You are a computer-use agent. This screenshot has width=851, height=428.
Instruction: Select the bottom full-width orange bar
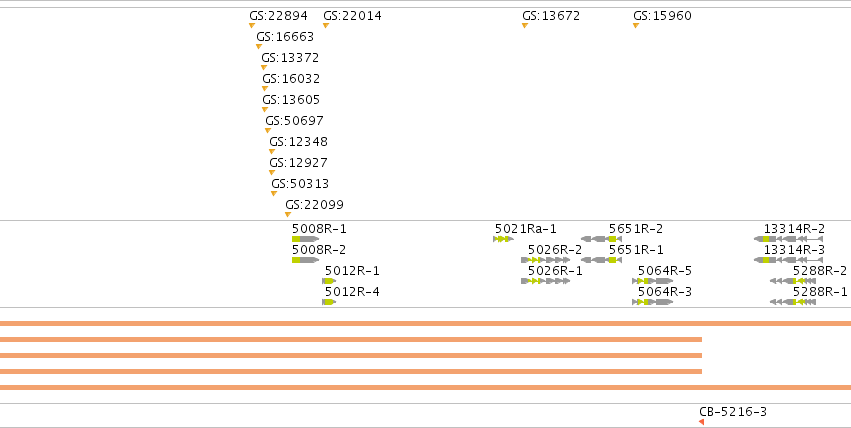click(x=426, y=387)
